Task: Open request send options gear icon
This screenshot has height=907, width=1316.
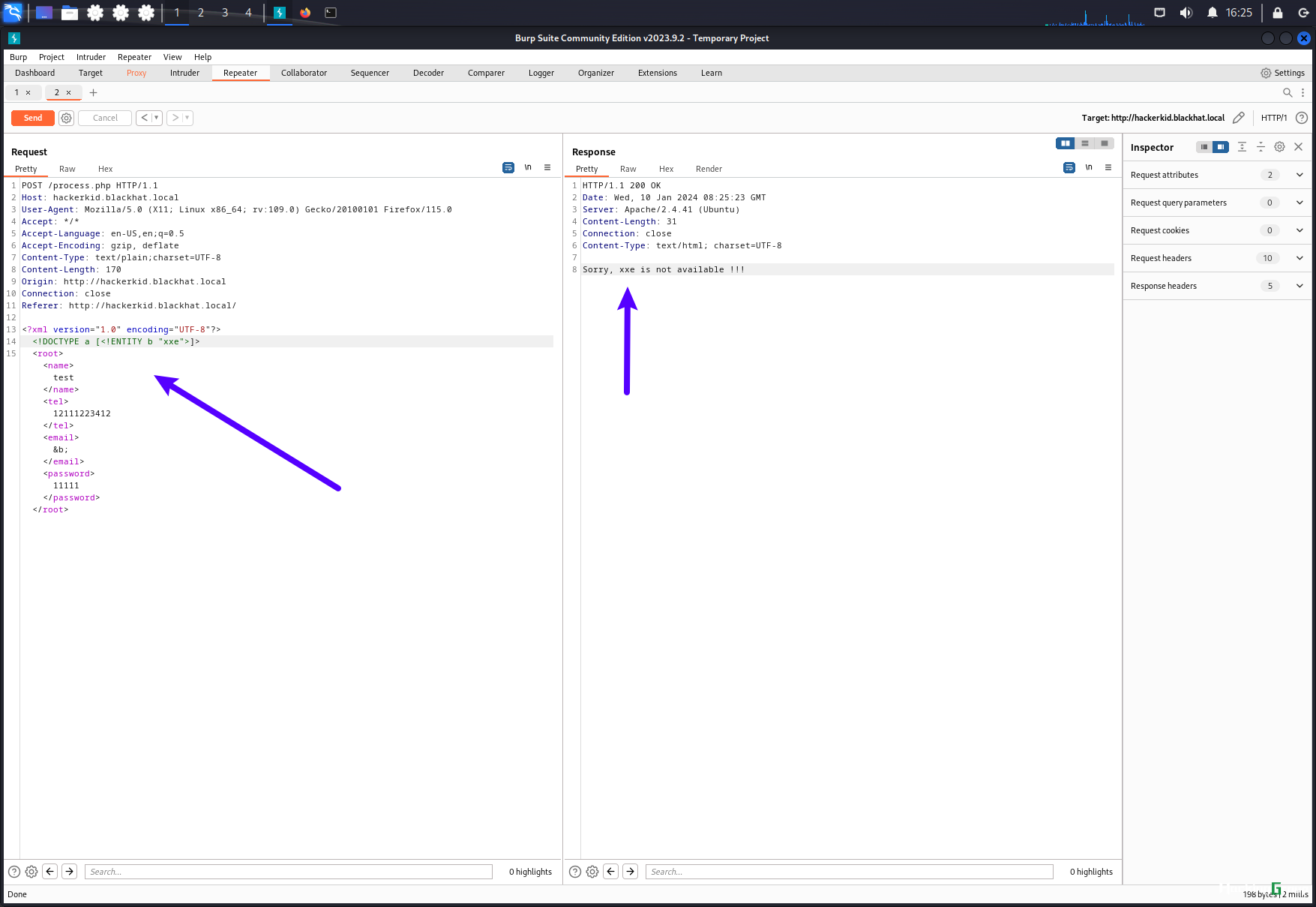Action: pyautogui.click(x=67, y=118)
